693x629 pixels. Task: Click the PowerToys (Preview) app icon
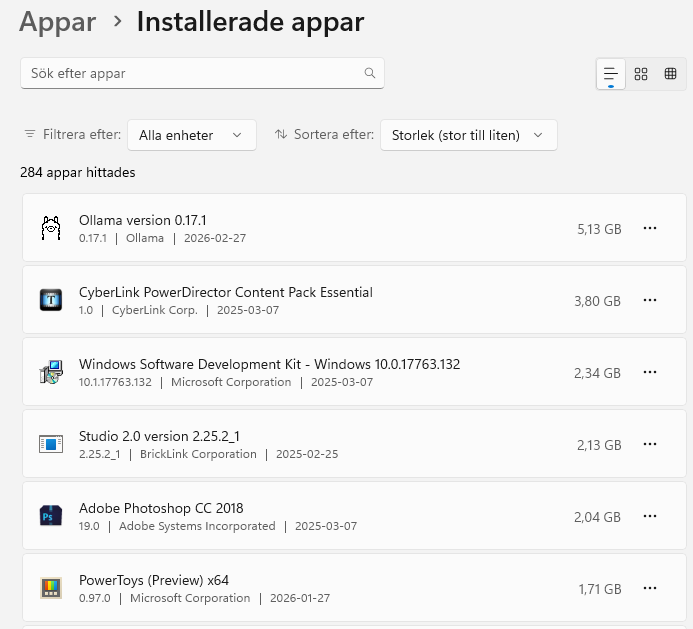[x=51, y=588]
